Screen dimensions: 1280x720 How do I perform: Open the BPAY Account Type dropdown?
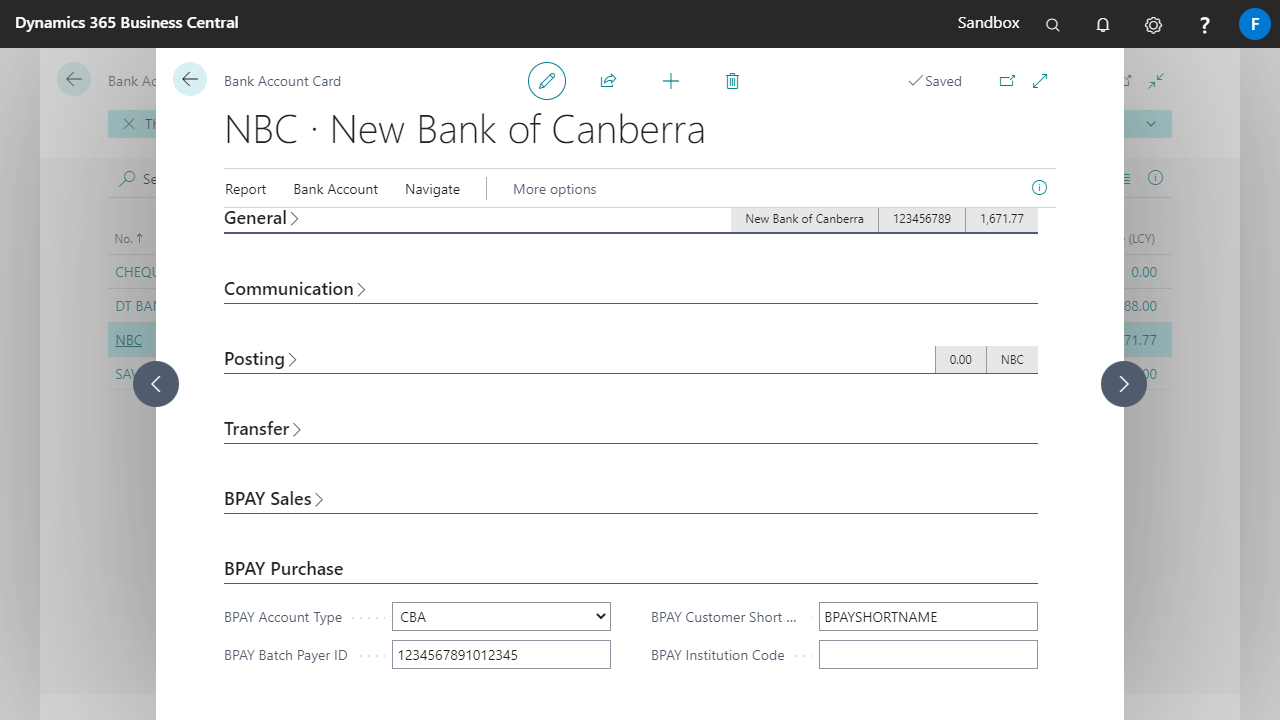point(501,617)
